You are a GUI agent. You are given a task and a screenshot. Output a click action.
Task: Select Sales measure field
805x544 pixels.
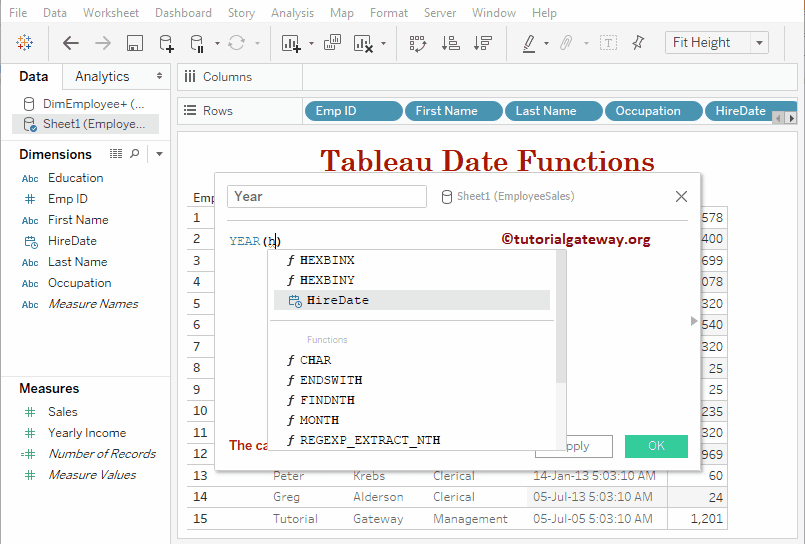click(63, 412)
